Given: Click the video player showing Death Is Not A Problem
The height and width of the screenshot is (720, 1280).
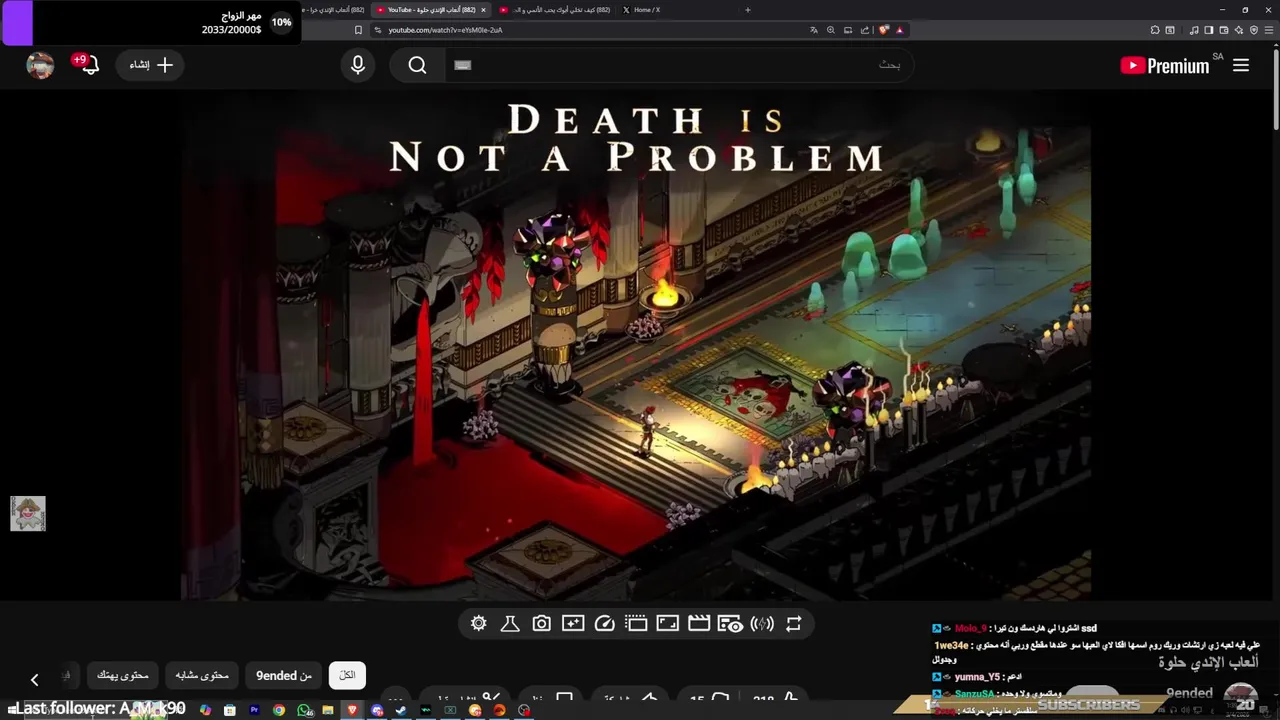Looking at the screenshot, I should tap(636, 346).
